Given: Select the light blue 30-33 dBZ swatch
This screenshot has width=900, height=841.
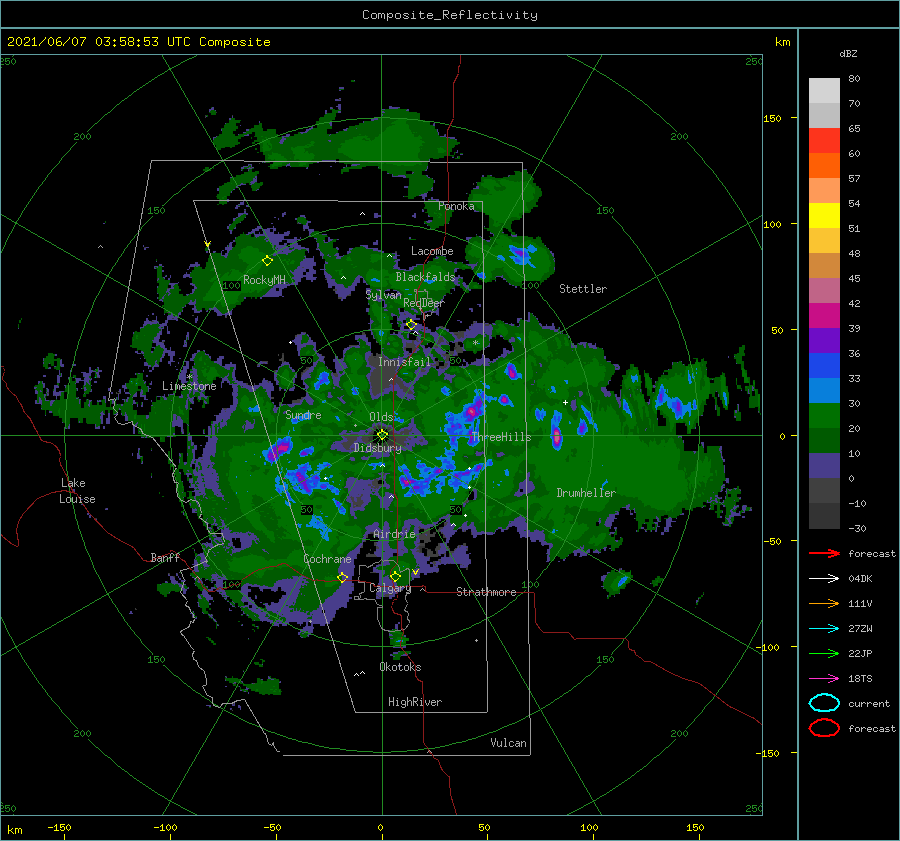Looking at the screenshot, I should 824,390.
